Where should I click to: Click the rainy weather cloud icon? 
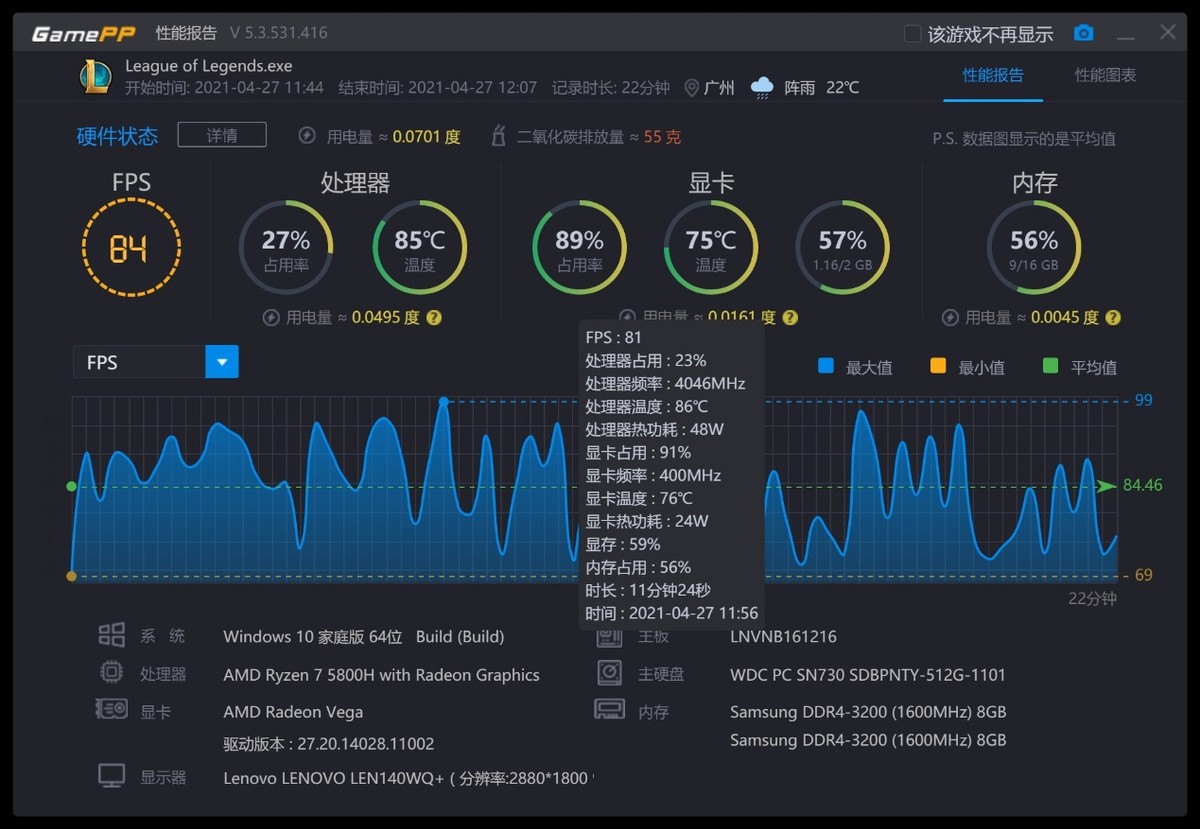point(762,87)
